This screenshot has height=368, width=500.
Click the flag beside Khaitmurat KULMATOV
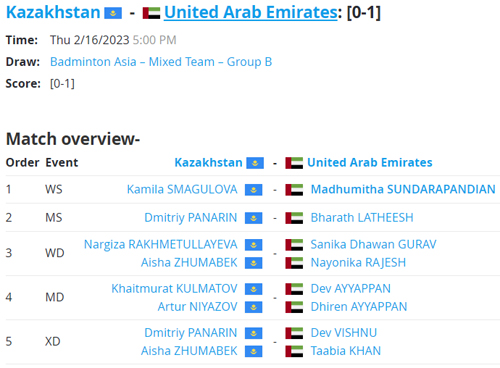click(254, 289)
